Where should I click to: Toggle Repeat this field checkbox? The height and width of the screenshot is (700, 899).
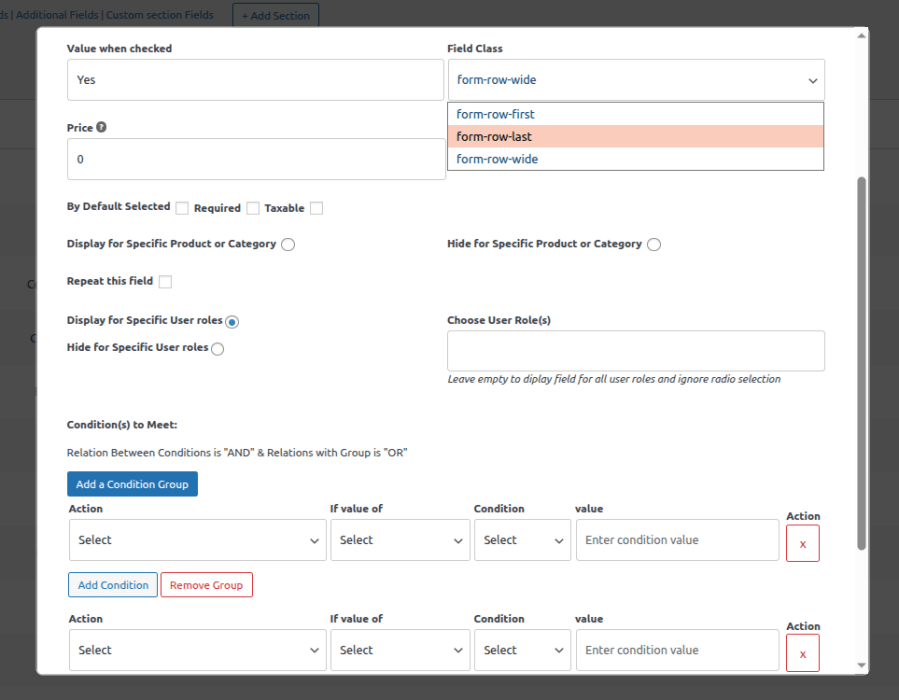coord(165,281)
